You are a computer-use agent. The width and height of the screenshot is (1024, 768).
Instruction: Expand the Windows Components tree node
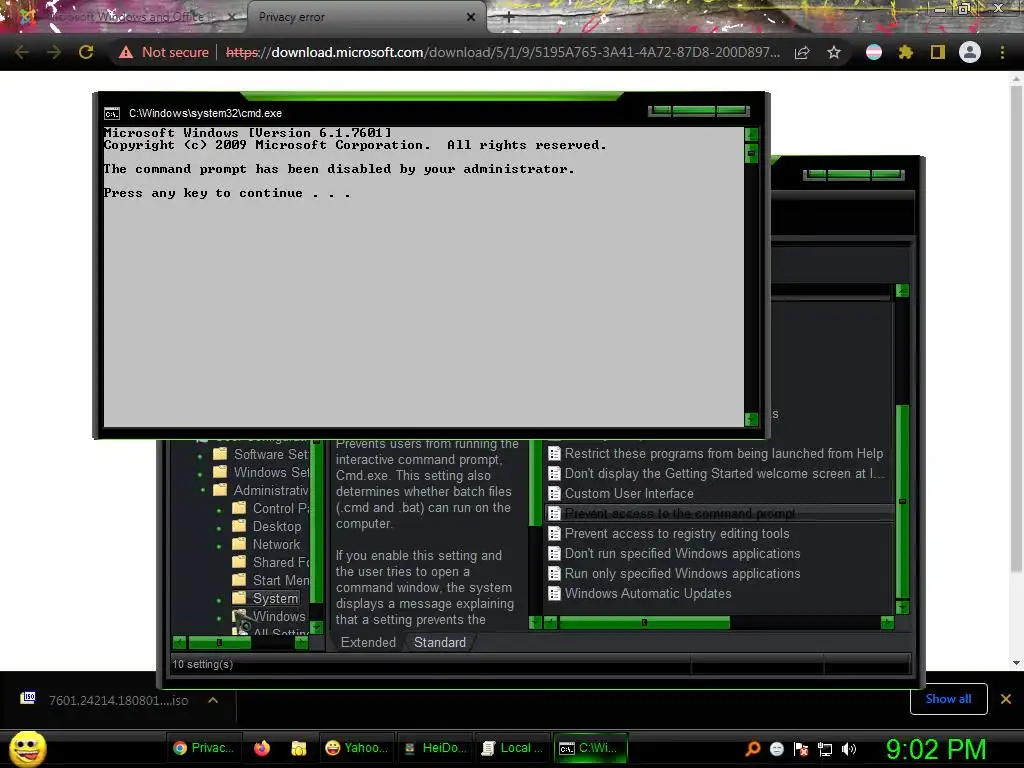pos(219,617)
